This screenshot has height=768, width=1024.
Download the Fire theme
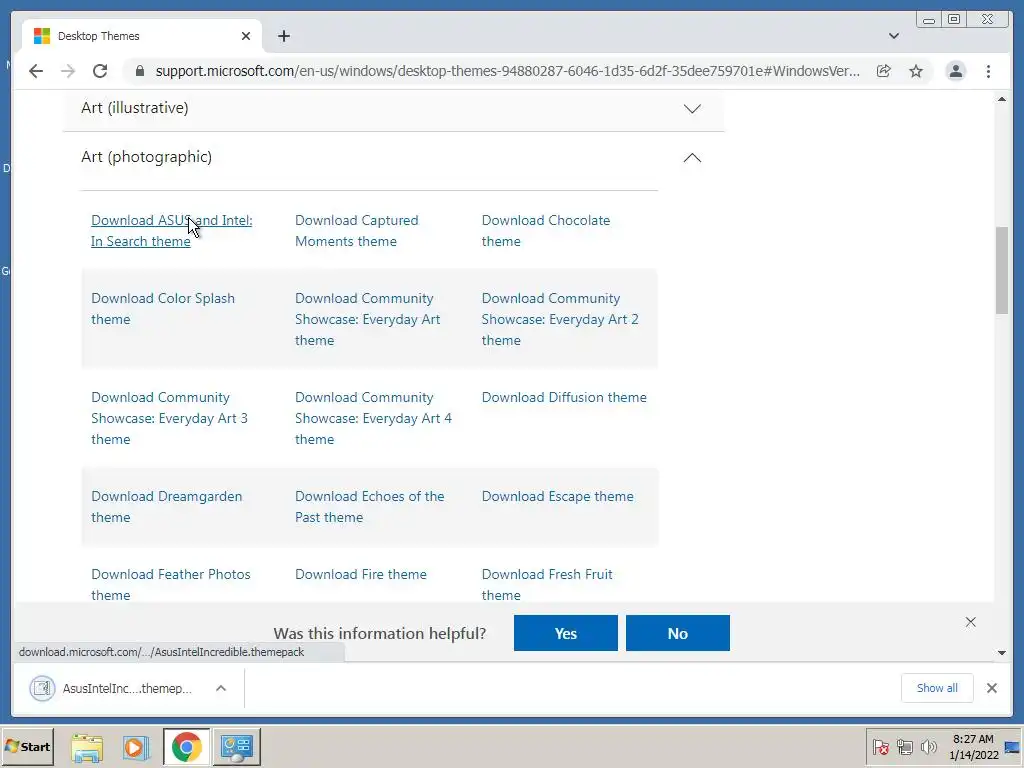click(x=360, y=574)
